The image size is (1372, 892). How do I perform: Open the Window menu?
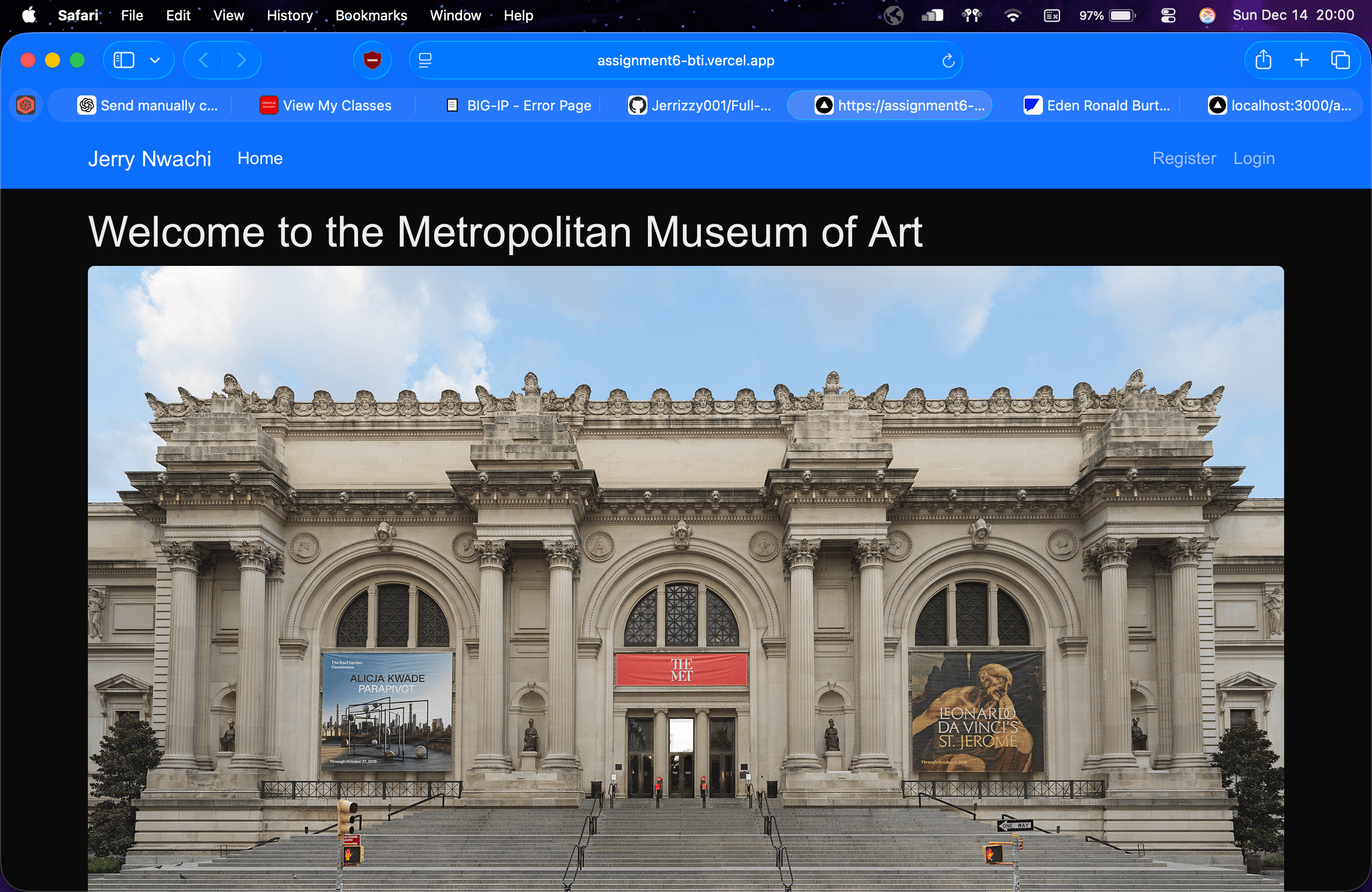pyautogui.click(x=456, y=16)
